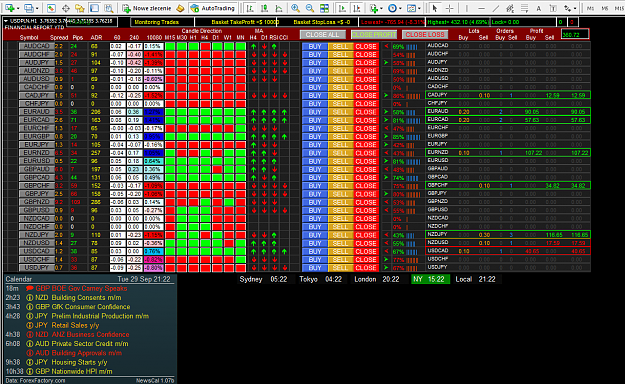Open the AUDNZD symbol button
Viewport: 625px width, 384px height.
[x=37, y=71]
